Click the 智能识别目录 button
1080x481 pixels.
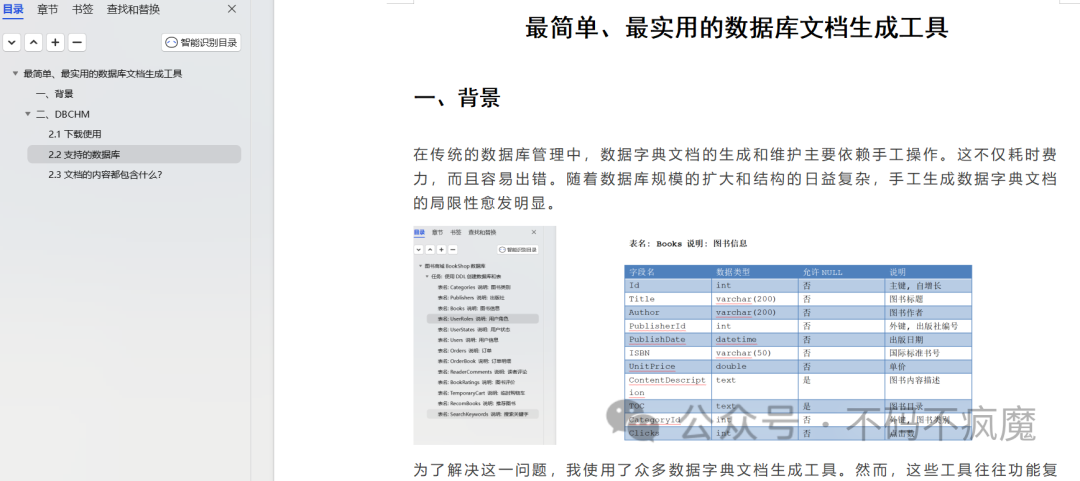[201, 43]
